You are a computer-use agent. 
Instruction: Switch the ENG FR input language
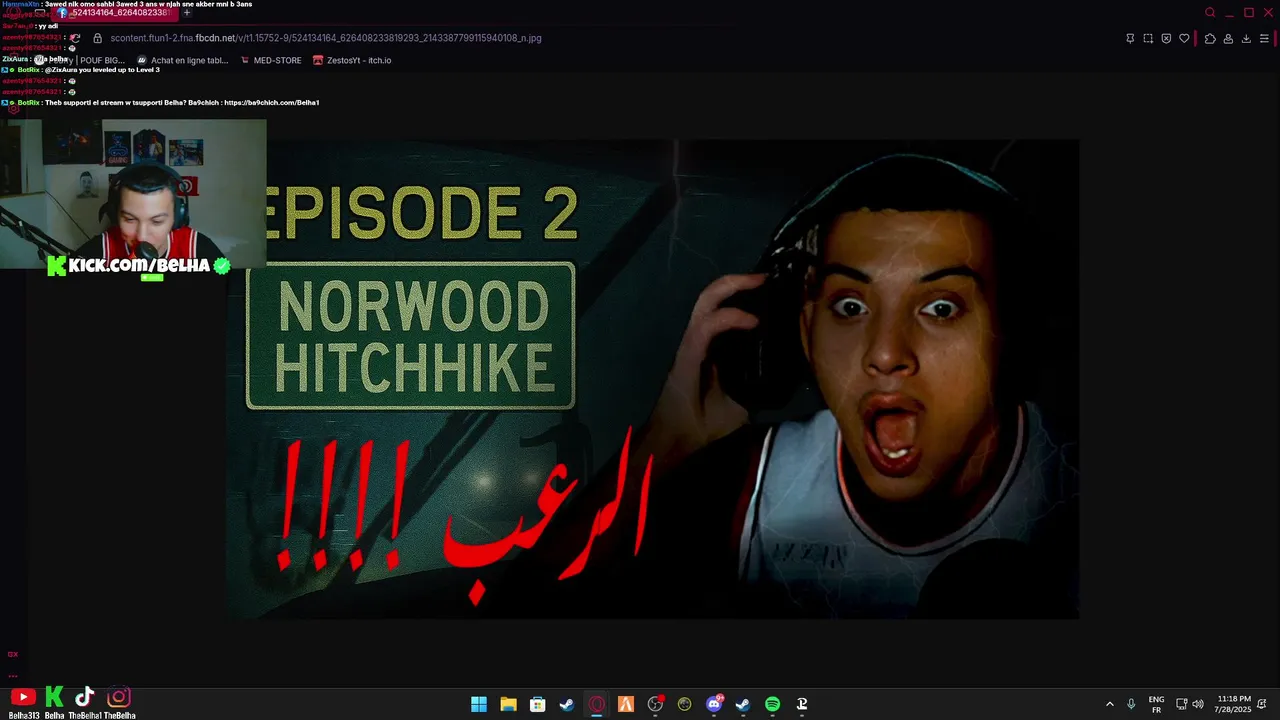[x=1156, y=704]
